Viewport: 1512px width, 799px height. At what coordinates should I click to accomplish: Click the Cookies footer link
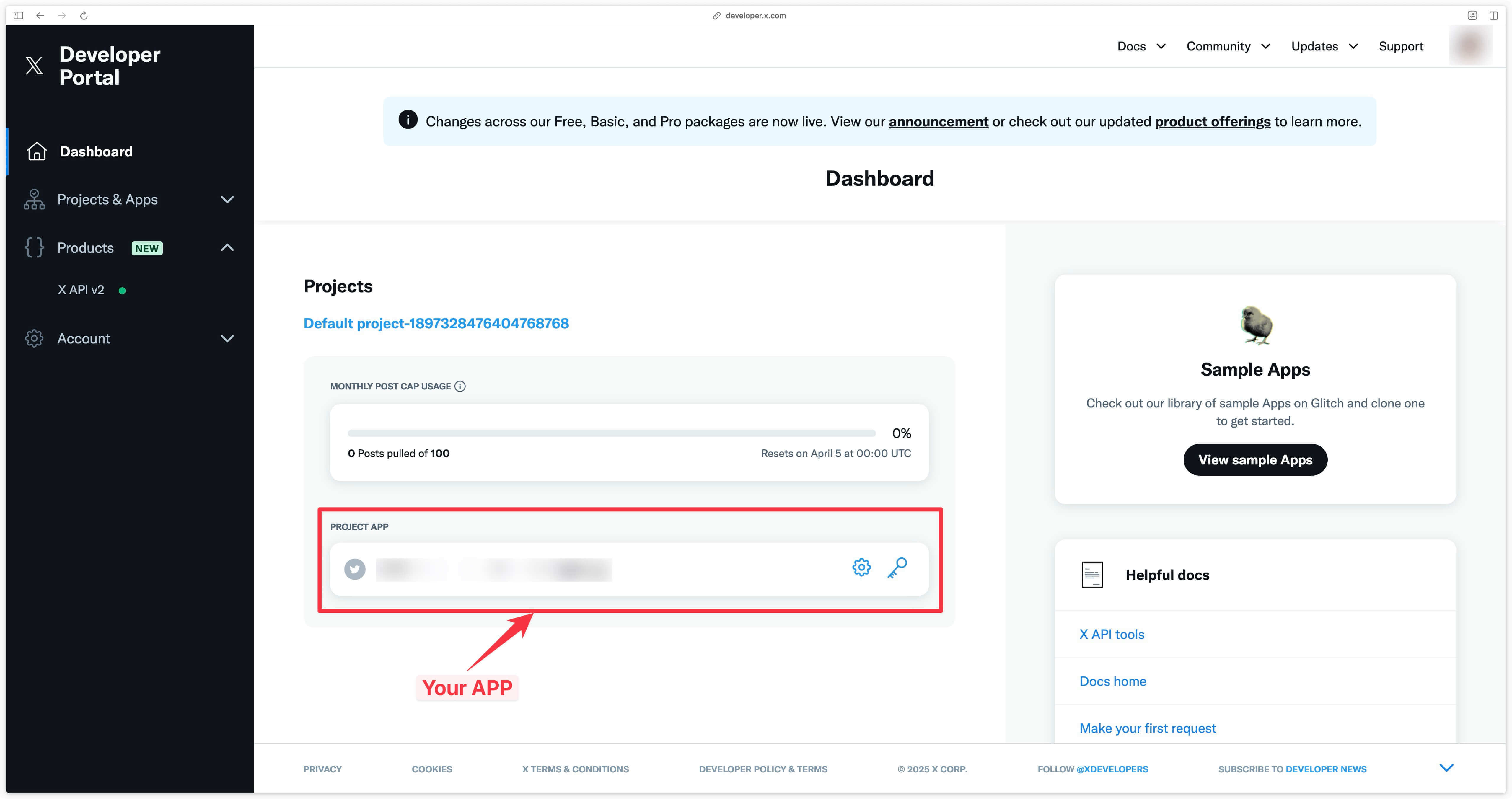point(432,769)
